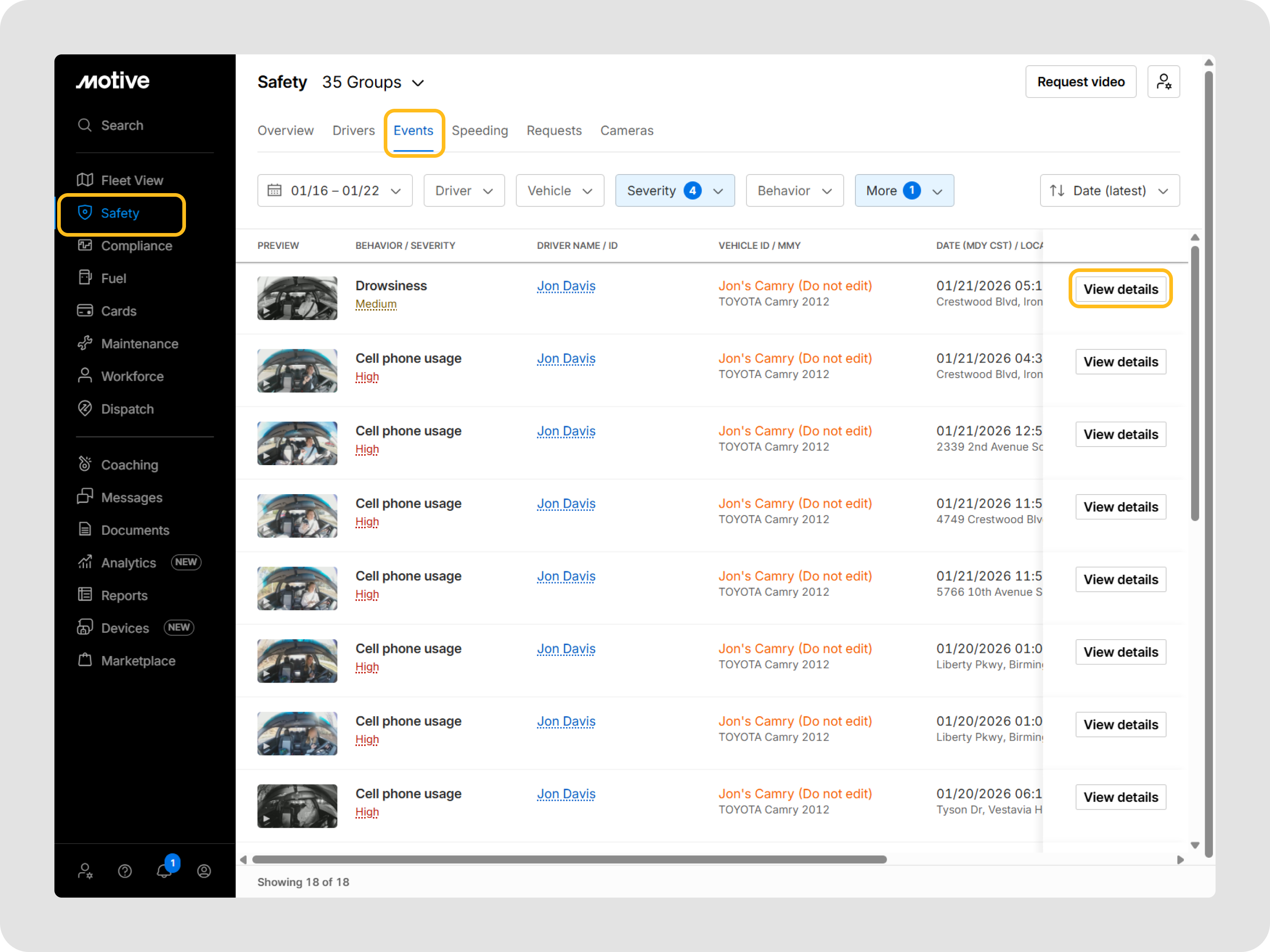
Task: Open the Behavior filter dropdown
Action: 795,190
